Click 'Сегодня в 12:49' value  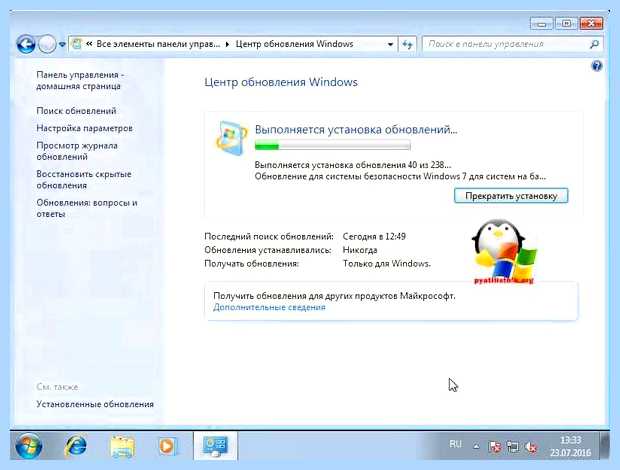[x=374, y=236]
